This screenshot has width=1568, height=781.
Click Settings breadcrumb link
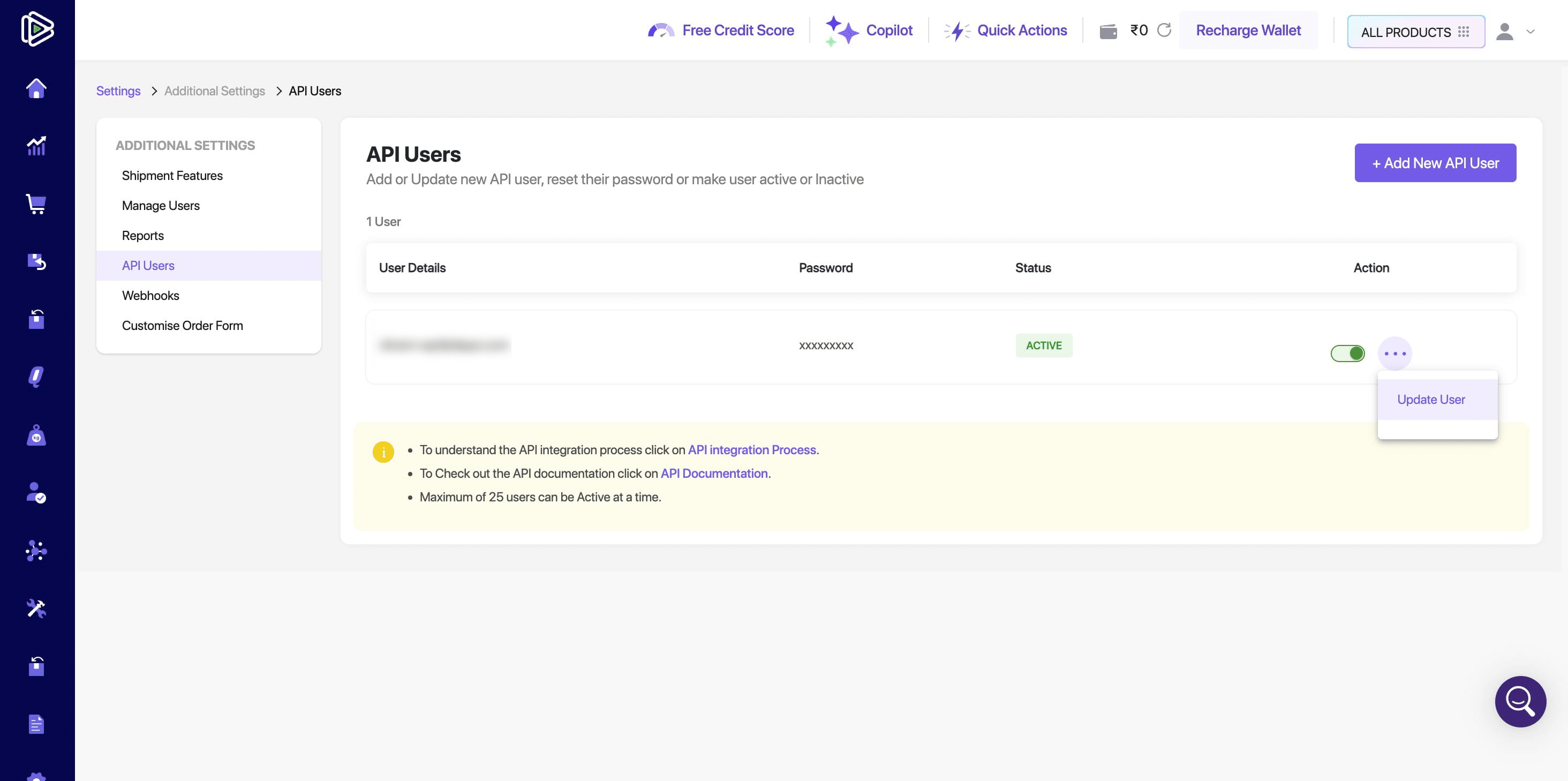pyautogui.click(x=118, y=91)
